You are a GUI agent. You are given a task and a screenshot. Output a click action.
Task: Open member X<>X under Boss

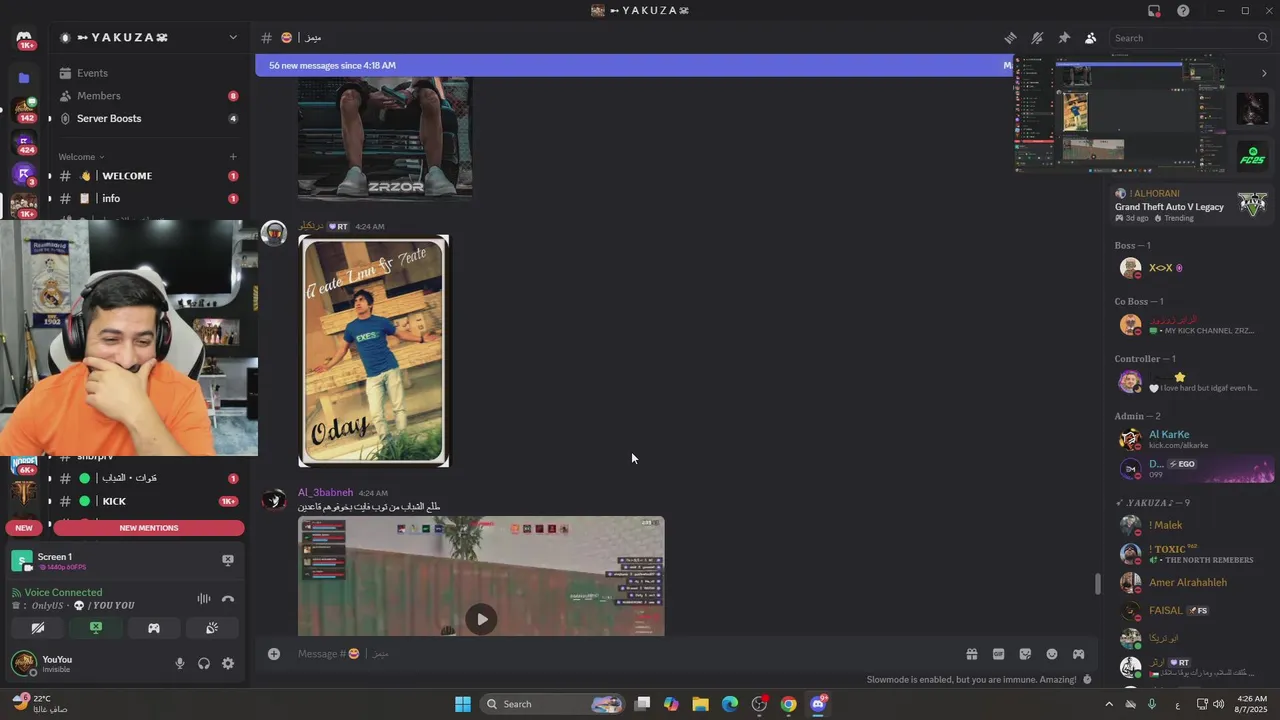[1192, 268]
